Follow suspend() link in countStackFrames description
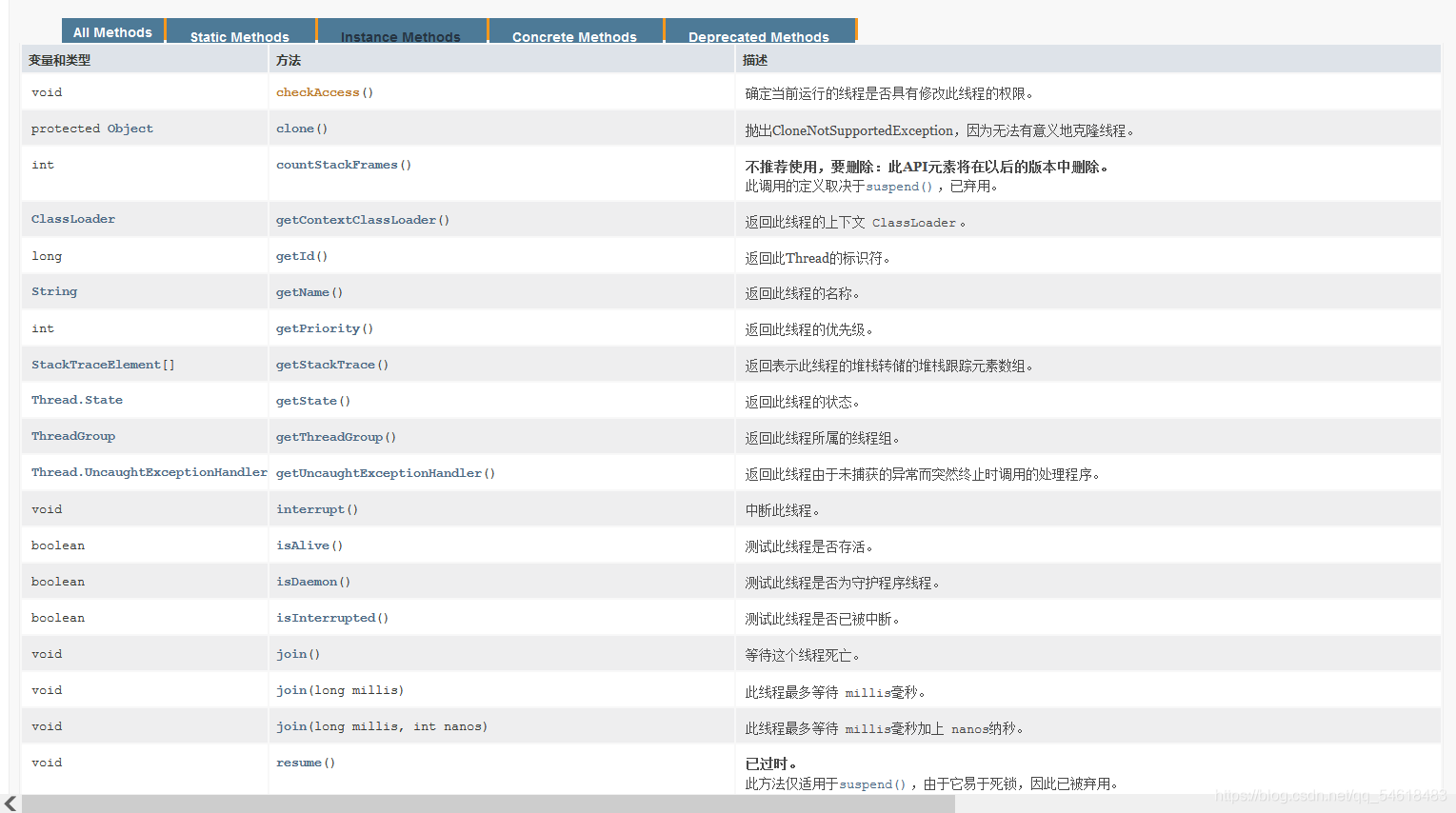 [x=899, y=187]
